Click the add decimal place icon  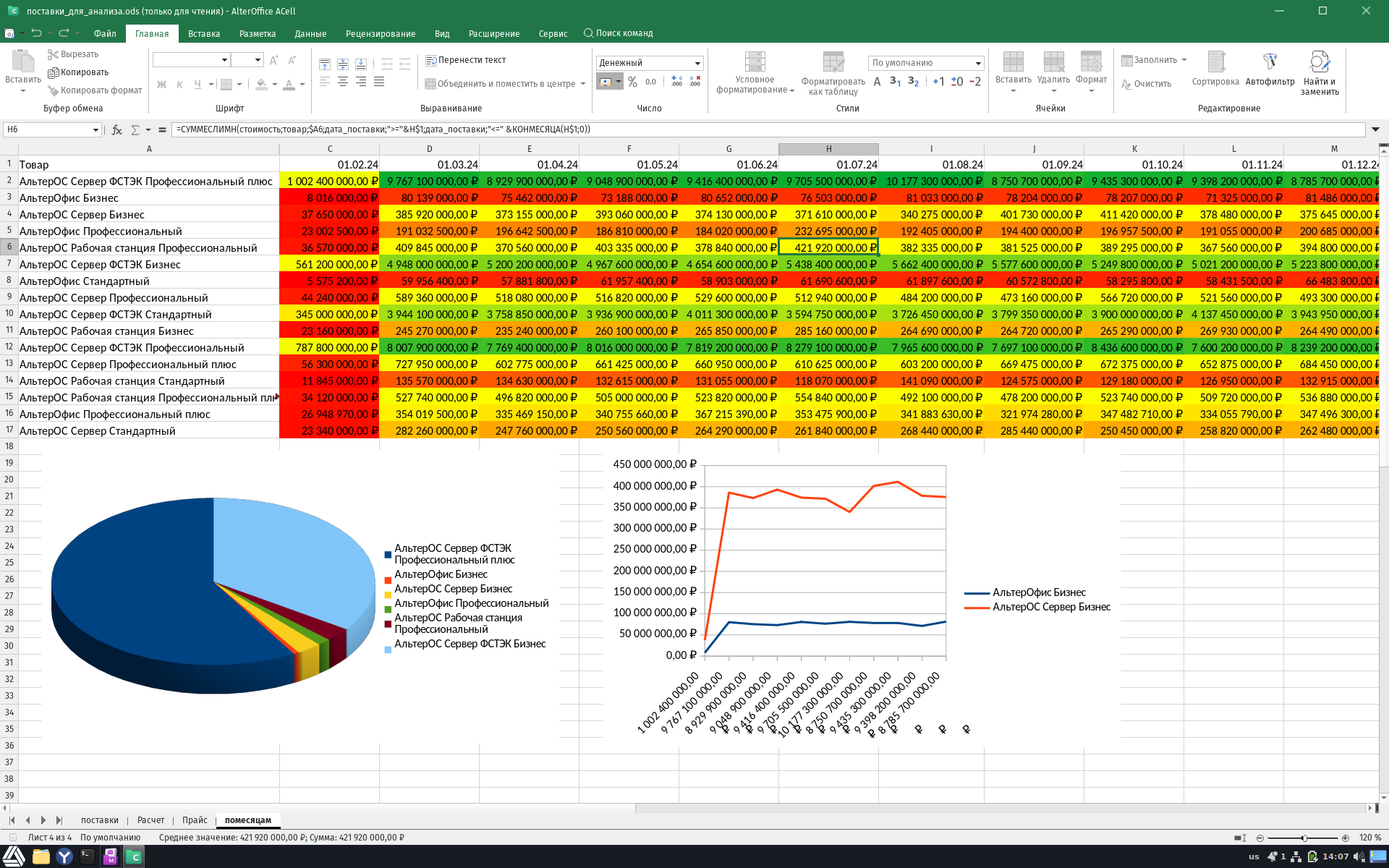point(676,82)
